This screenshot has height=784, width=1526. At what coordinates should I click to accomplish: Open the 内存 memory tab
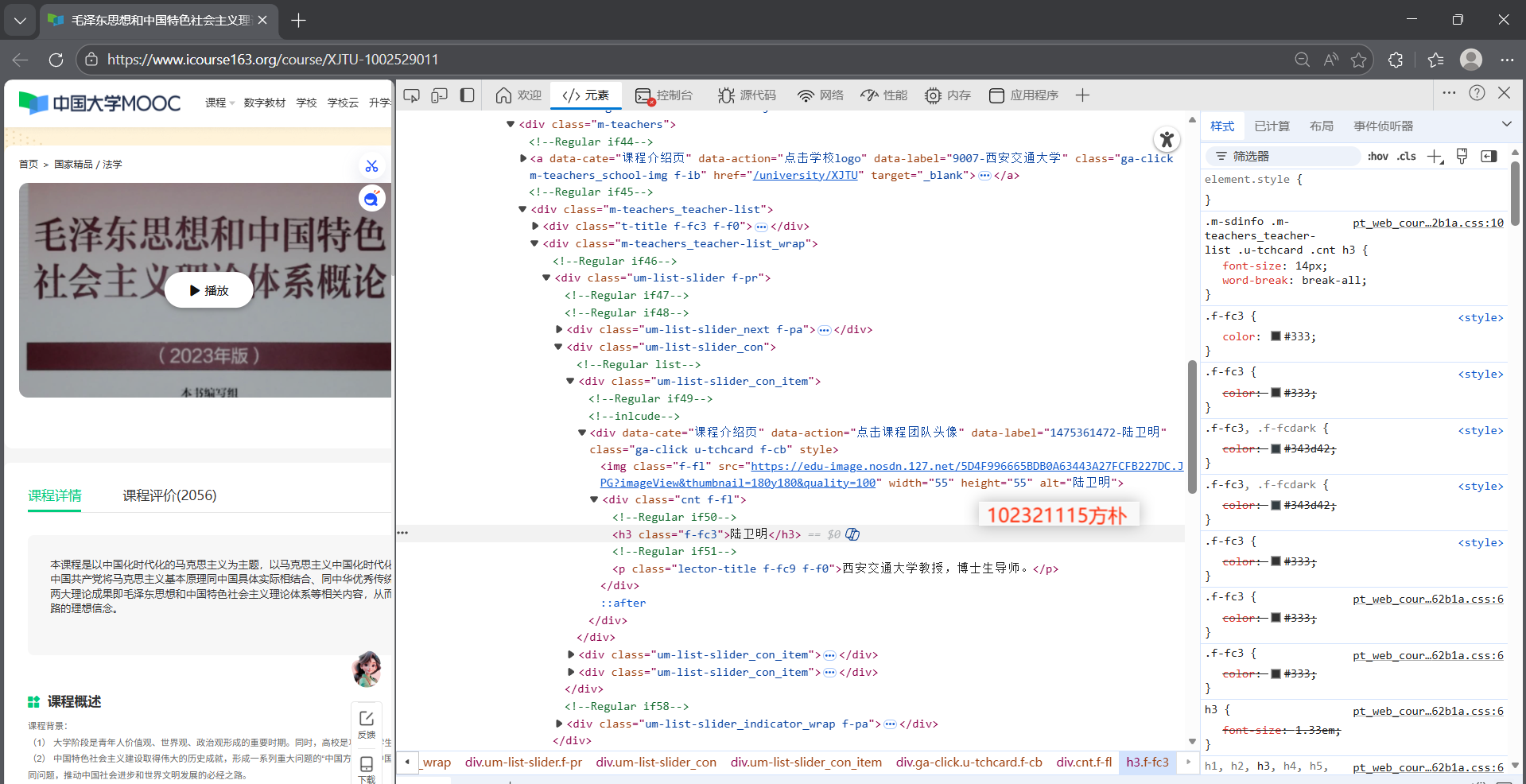(x=948, y=95)
